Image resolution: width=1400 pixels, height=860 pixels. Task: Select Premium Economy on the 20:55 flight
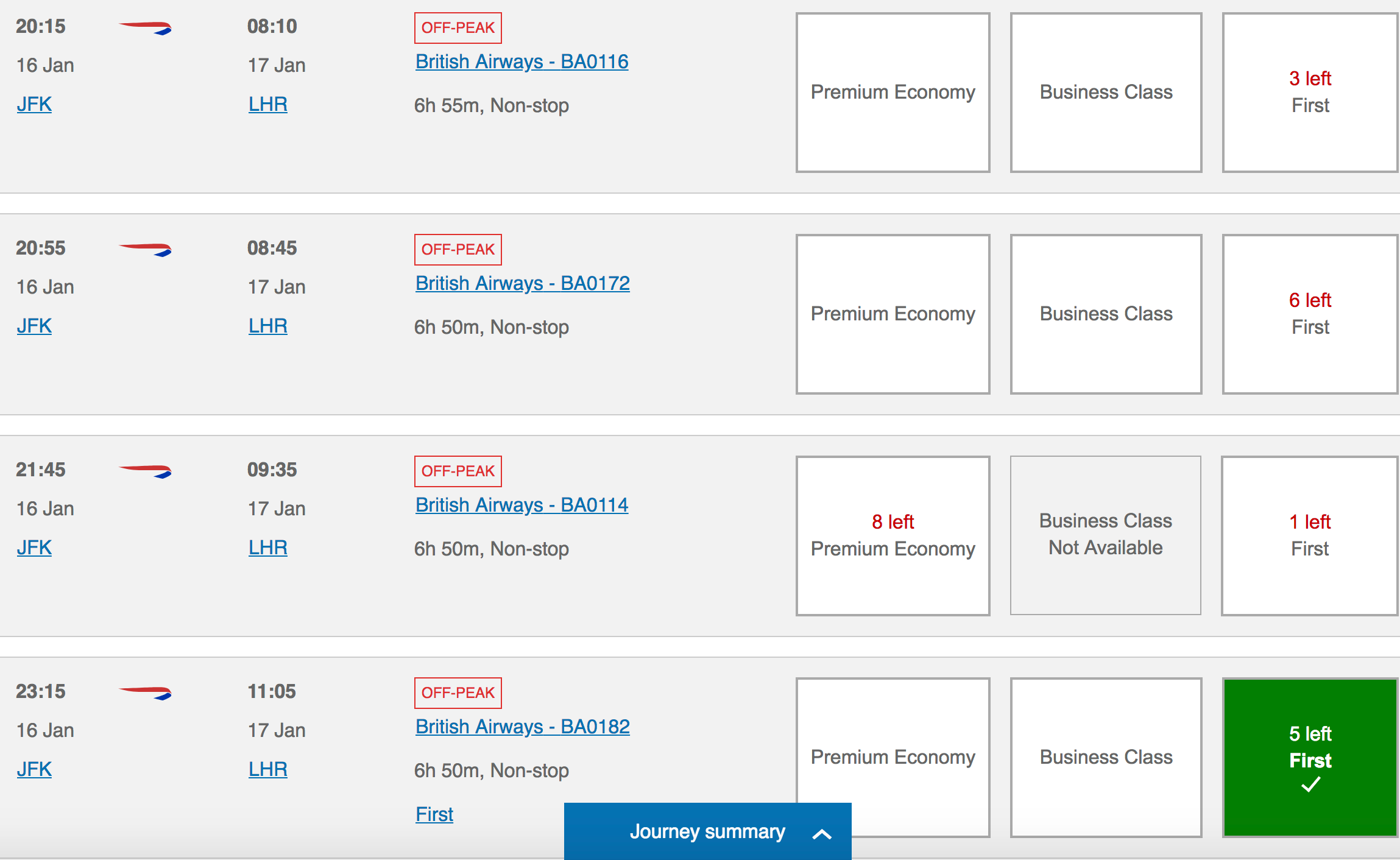[x=893, y=314]
